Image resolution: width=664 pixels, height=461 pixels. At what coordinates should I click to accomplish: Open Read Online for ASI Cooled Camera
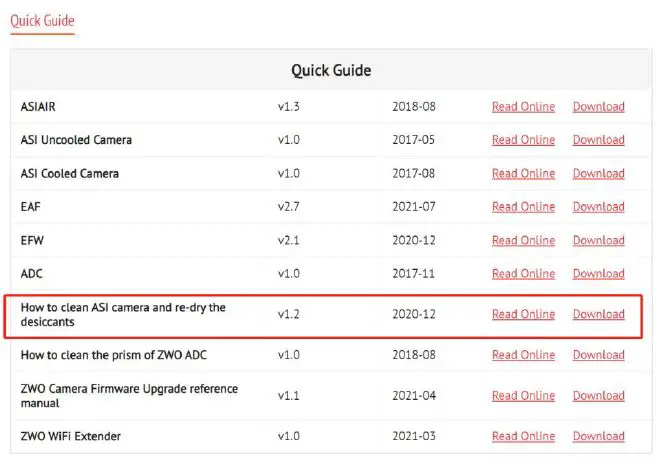click(523, 174)
